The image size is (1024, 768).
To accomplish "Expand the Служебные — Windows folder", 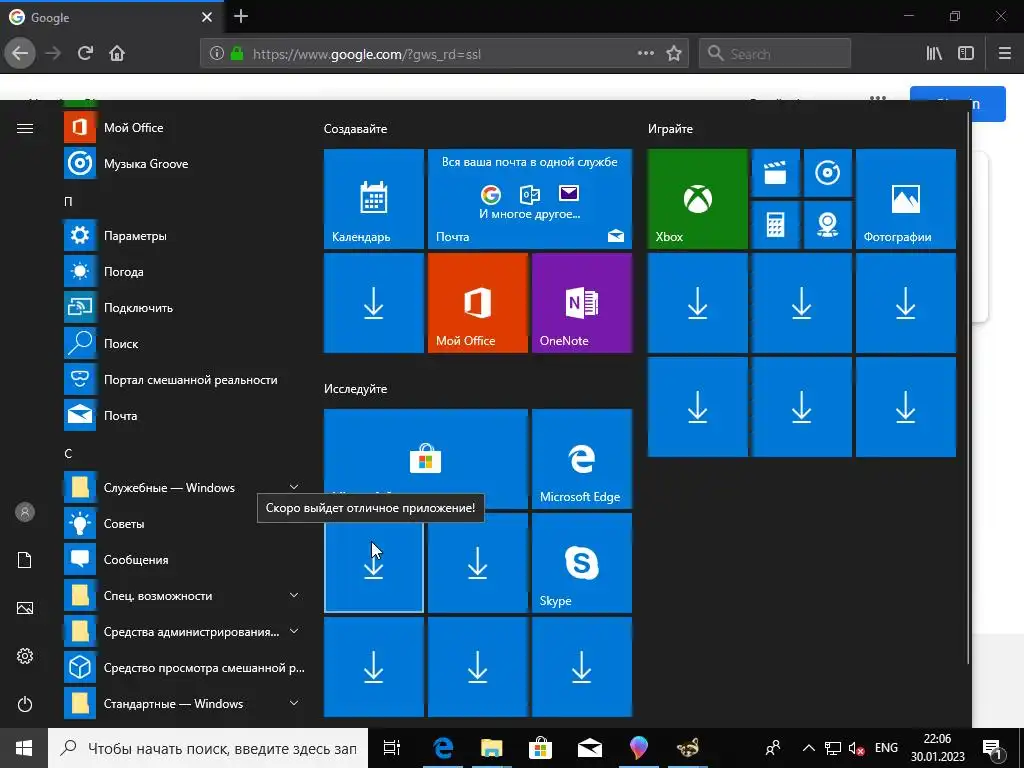I will [185, 487].
